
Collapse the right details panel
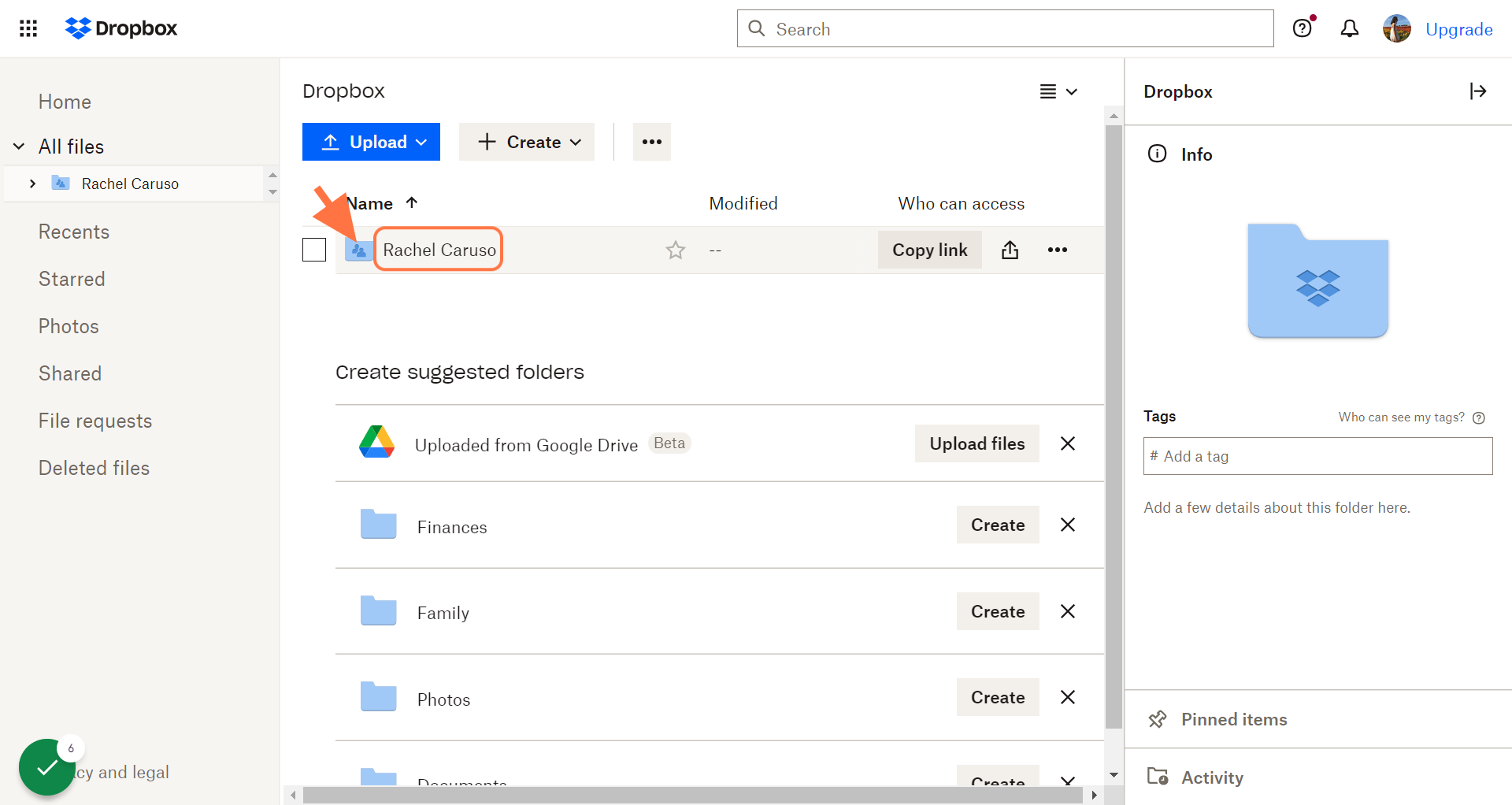pyautogui.click(x=1478, y=91)
